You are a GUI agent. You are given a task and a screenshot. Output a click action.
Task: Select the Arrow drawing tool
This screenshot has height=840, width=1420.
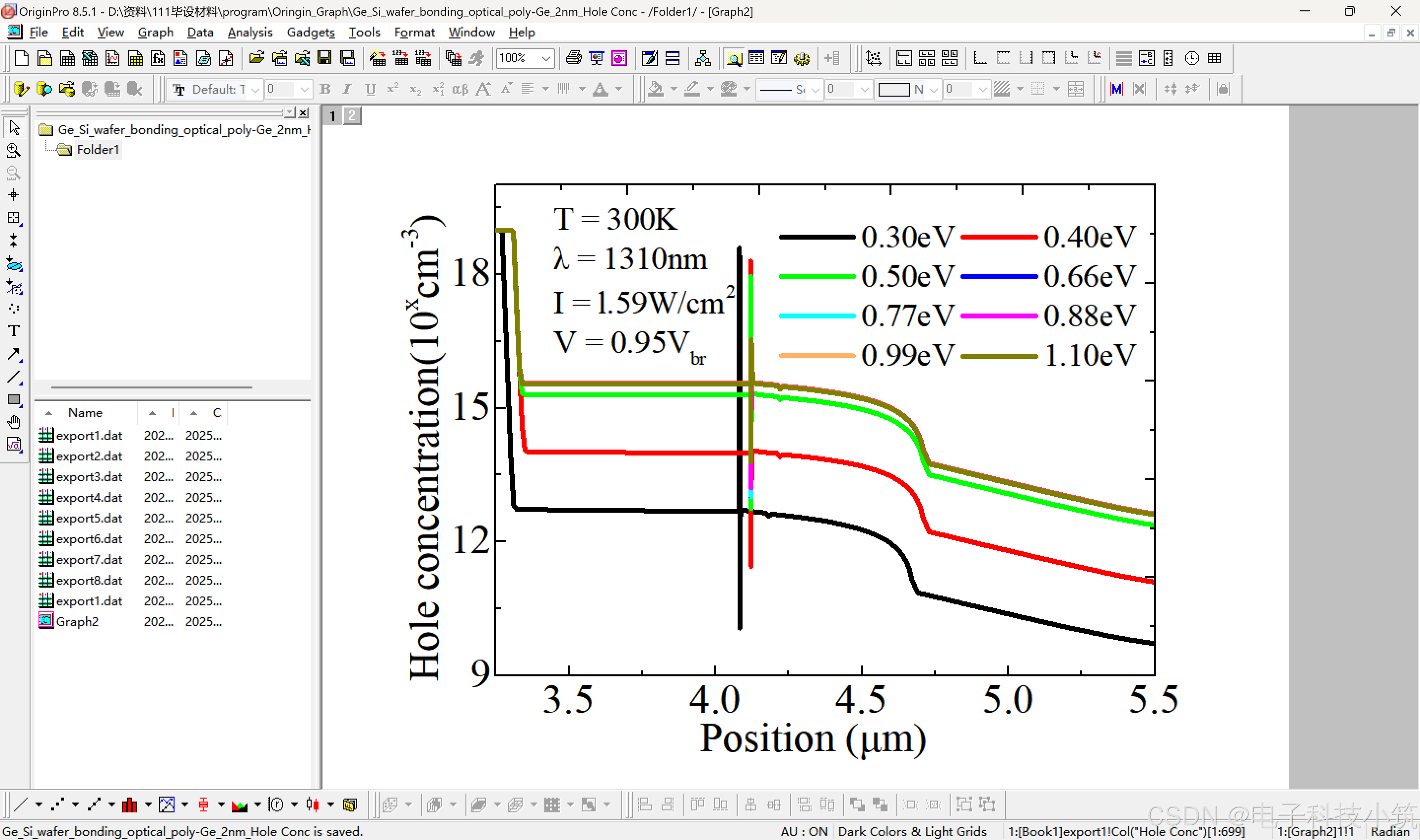(14, 354)
